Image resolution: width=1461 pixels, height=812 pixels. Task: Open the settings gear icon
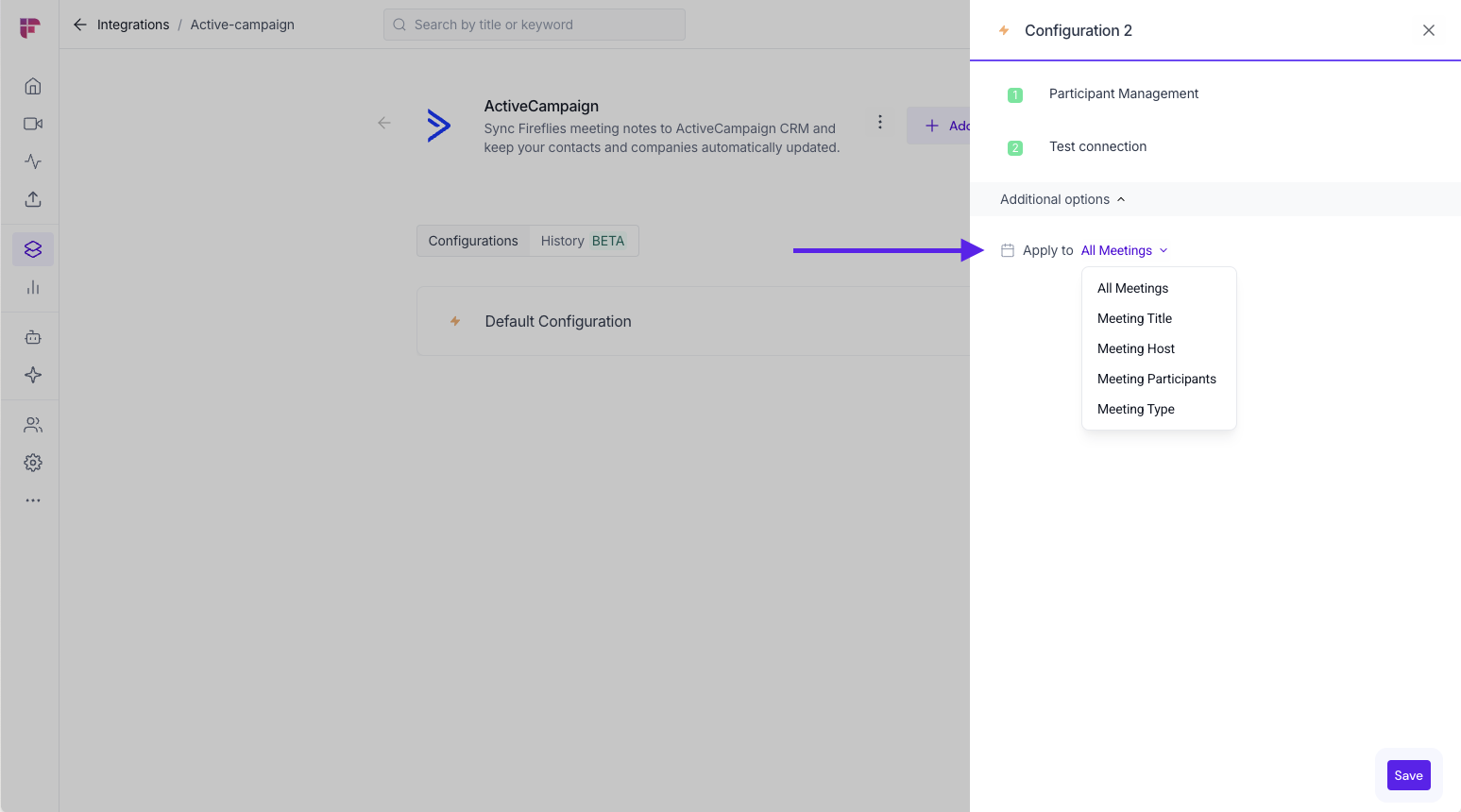tap(33, 463)
